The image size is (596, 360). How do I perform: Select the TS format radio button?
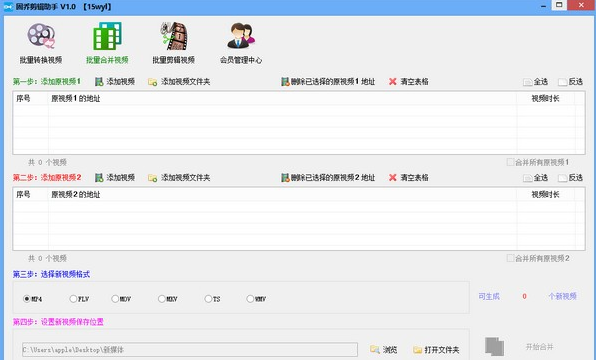[x=208, y=299]
